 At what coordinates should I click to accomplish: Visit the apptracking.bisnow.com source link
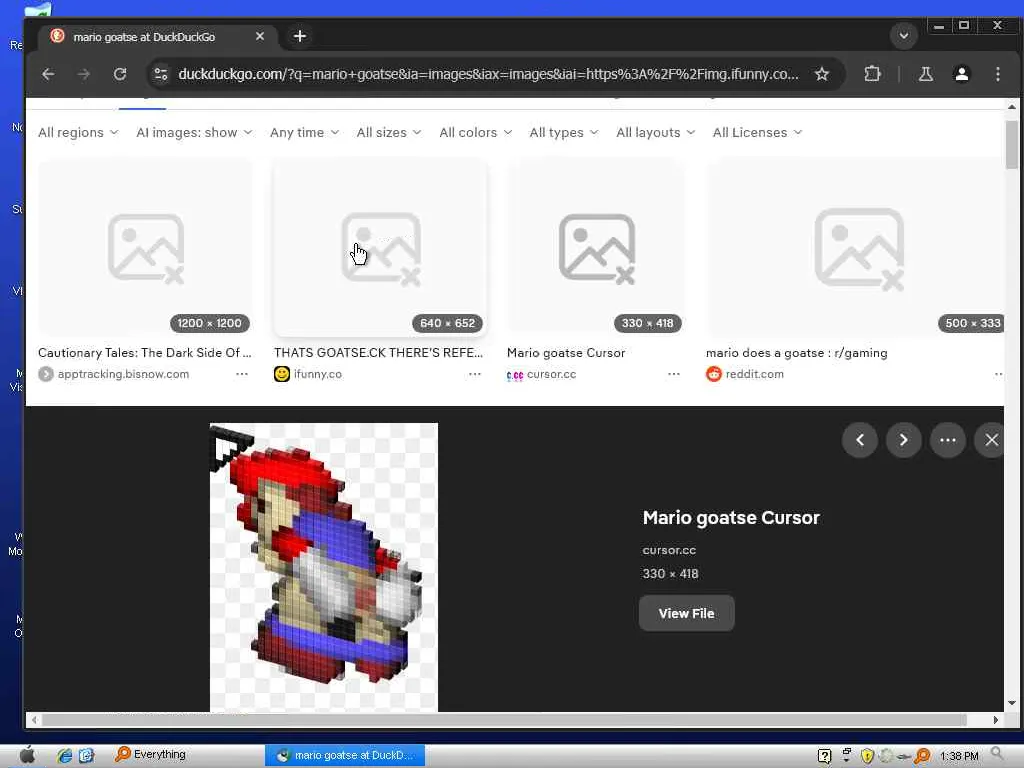click(123, 374)
